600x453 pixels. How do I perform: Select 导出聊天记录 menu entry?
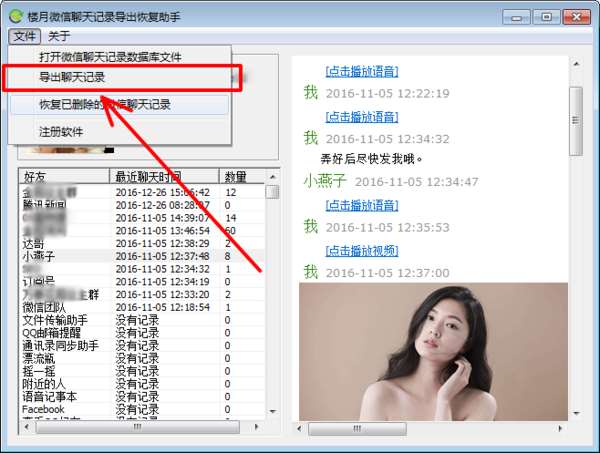pos(72,78)
